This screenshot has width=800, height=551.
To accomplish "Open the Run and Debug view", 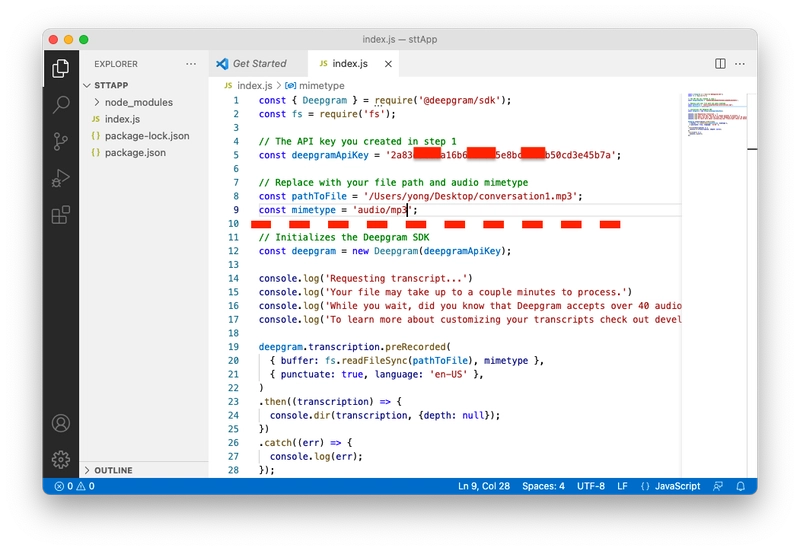I will (x=61, y=178).
